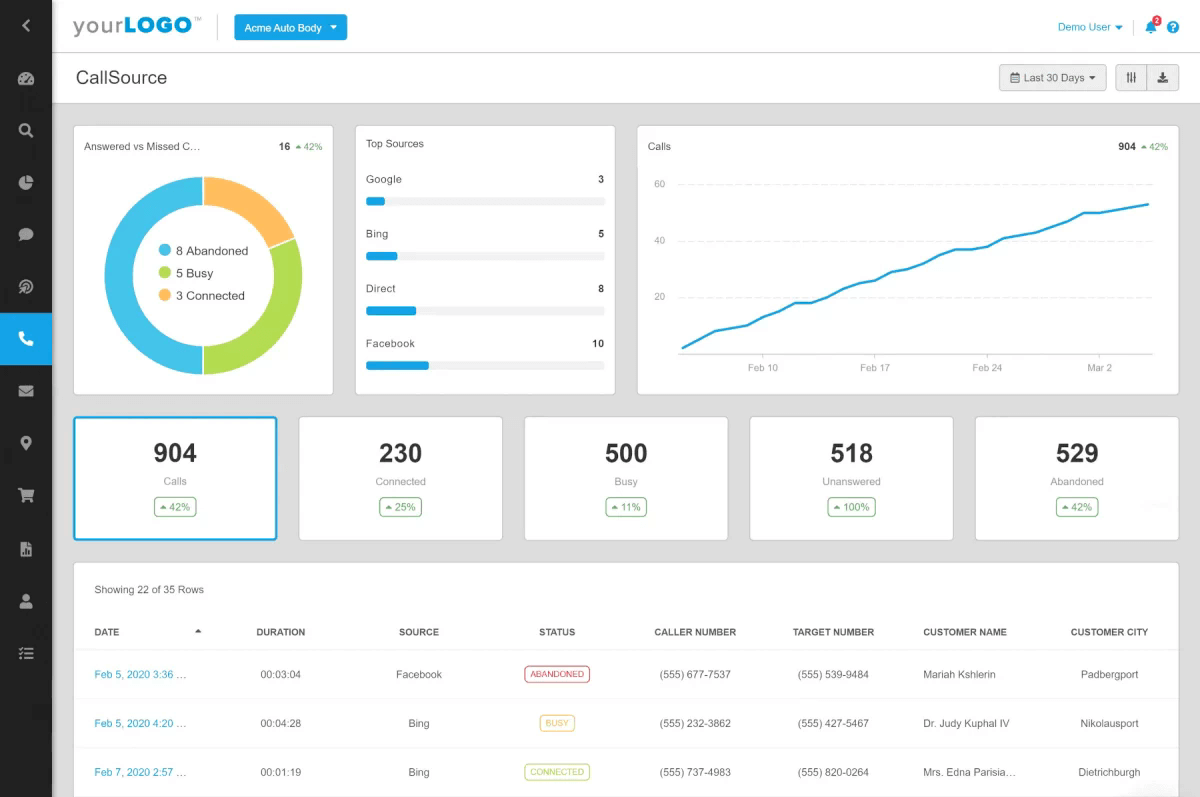
Task: Open the email envelope icon in the sidebar
Action: click(26, 390)
